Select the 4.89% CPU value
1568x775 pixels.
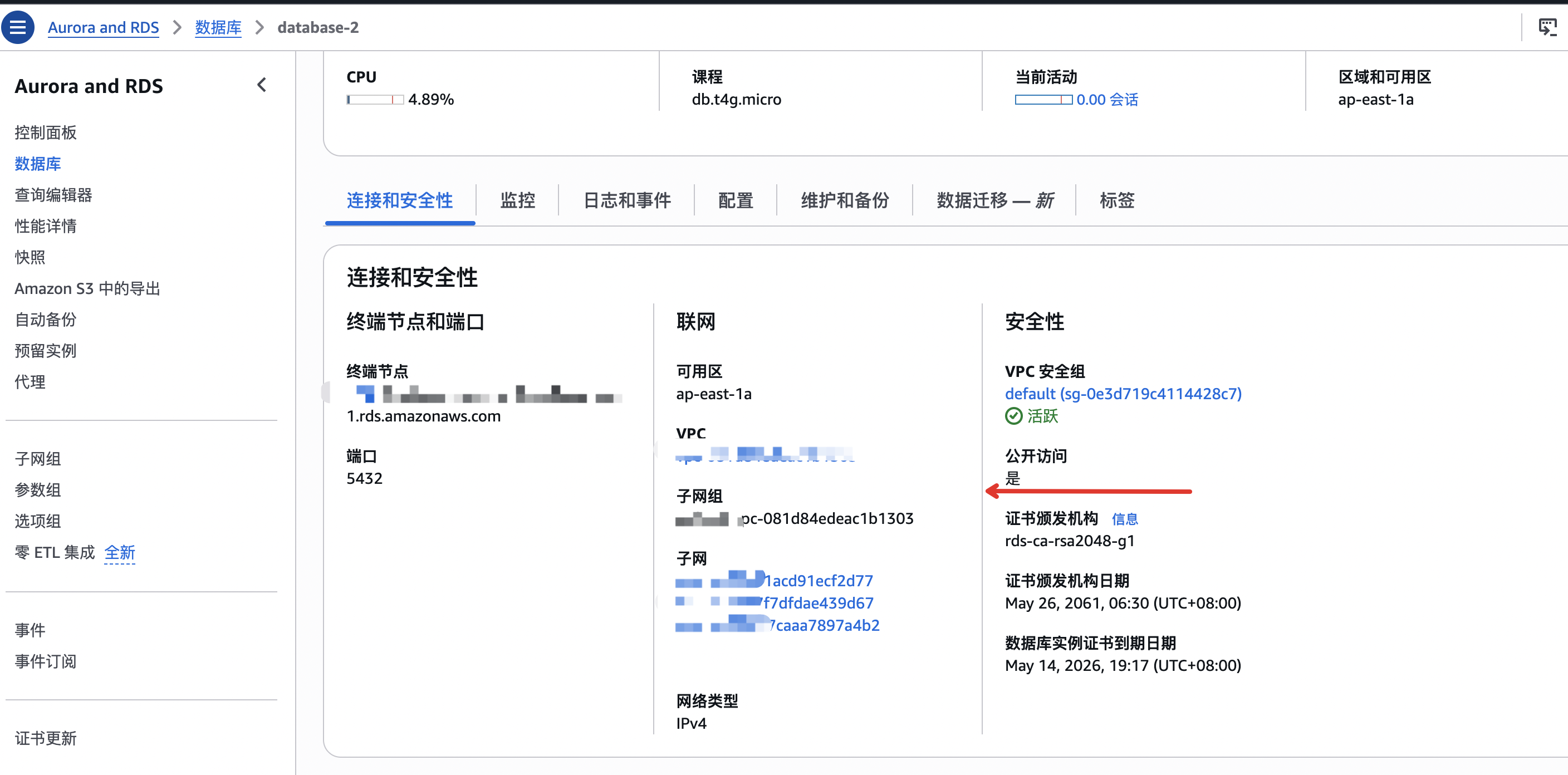431,100
